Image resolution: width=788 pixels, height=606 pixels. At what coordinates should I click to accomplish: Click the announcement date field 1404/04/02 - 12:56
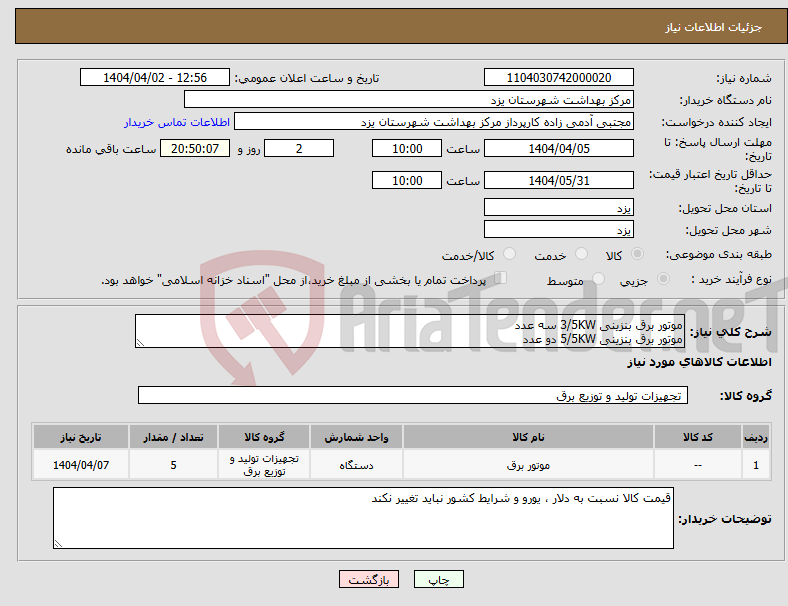tap(155, 77)
